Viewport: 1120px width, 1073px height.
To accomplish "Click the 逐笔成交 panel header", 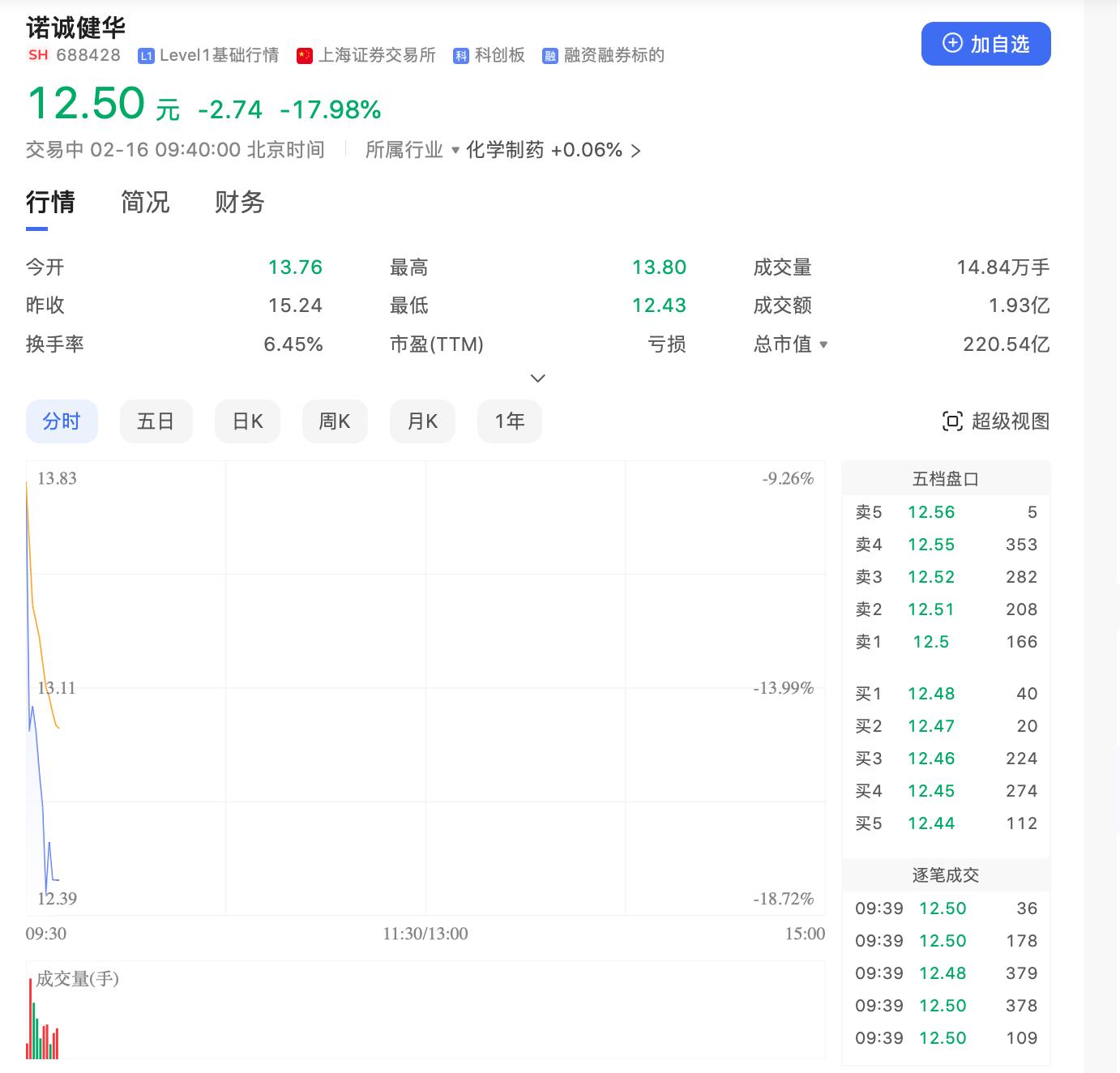I will tap(946, 875).
